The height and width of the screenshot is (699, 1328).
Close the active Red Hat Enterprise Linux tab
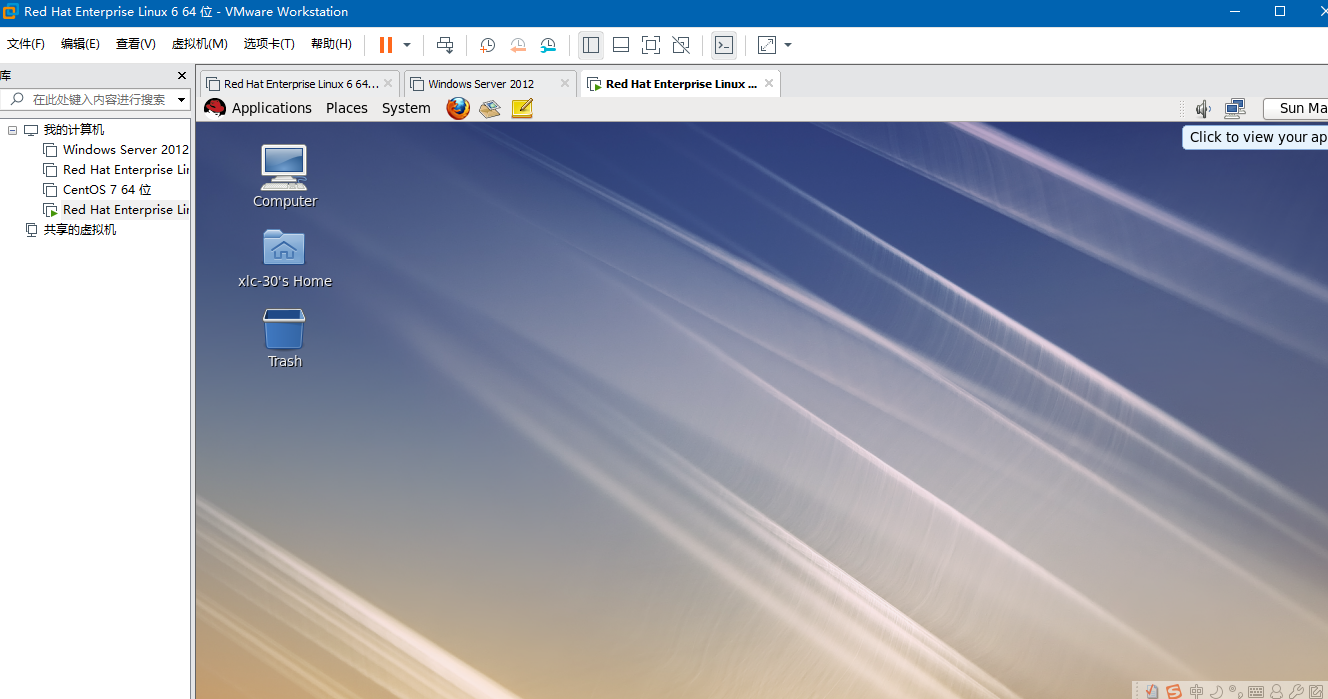[768, 83]
